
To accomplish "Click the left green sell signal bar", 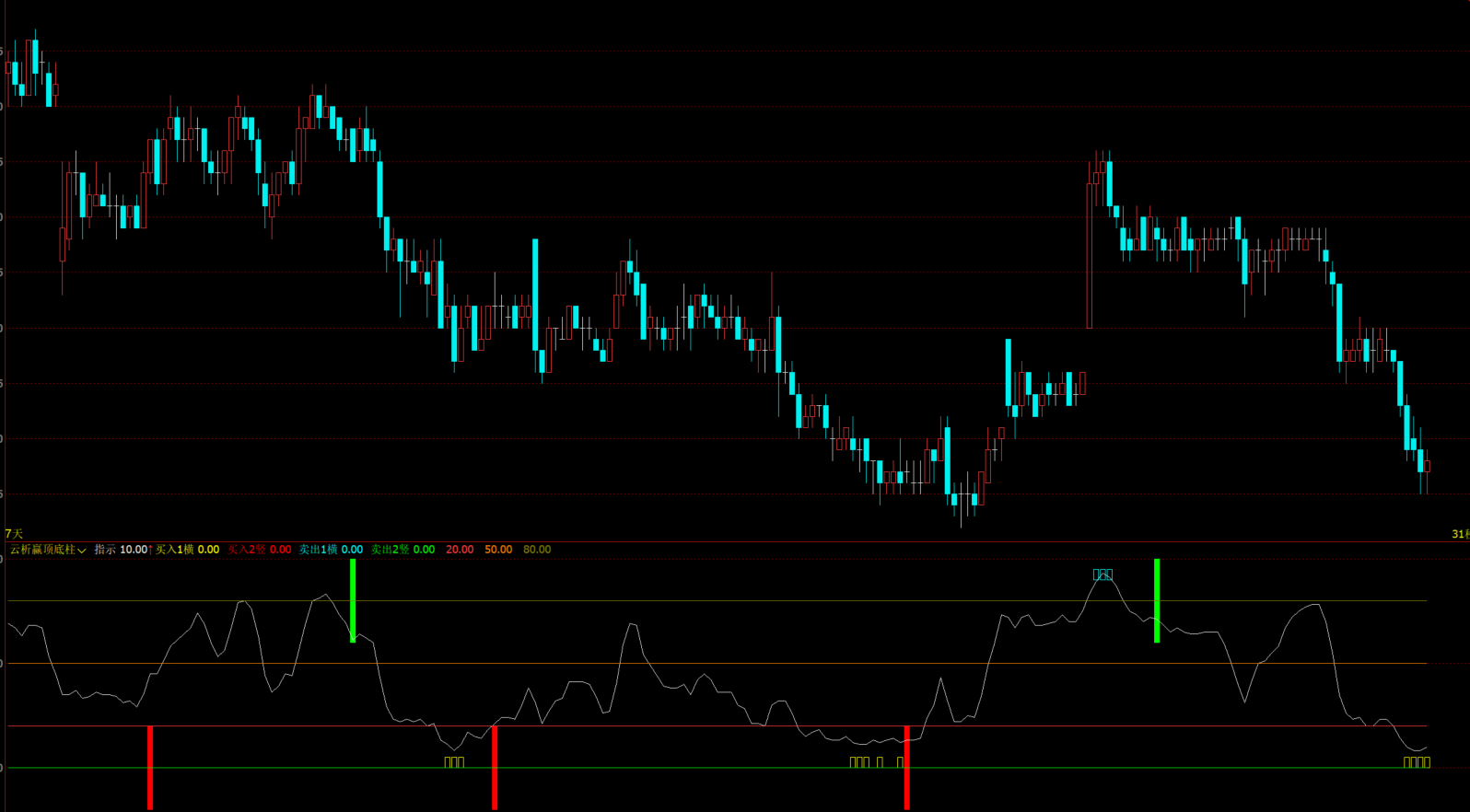I will click(353, 600).
